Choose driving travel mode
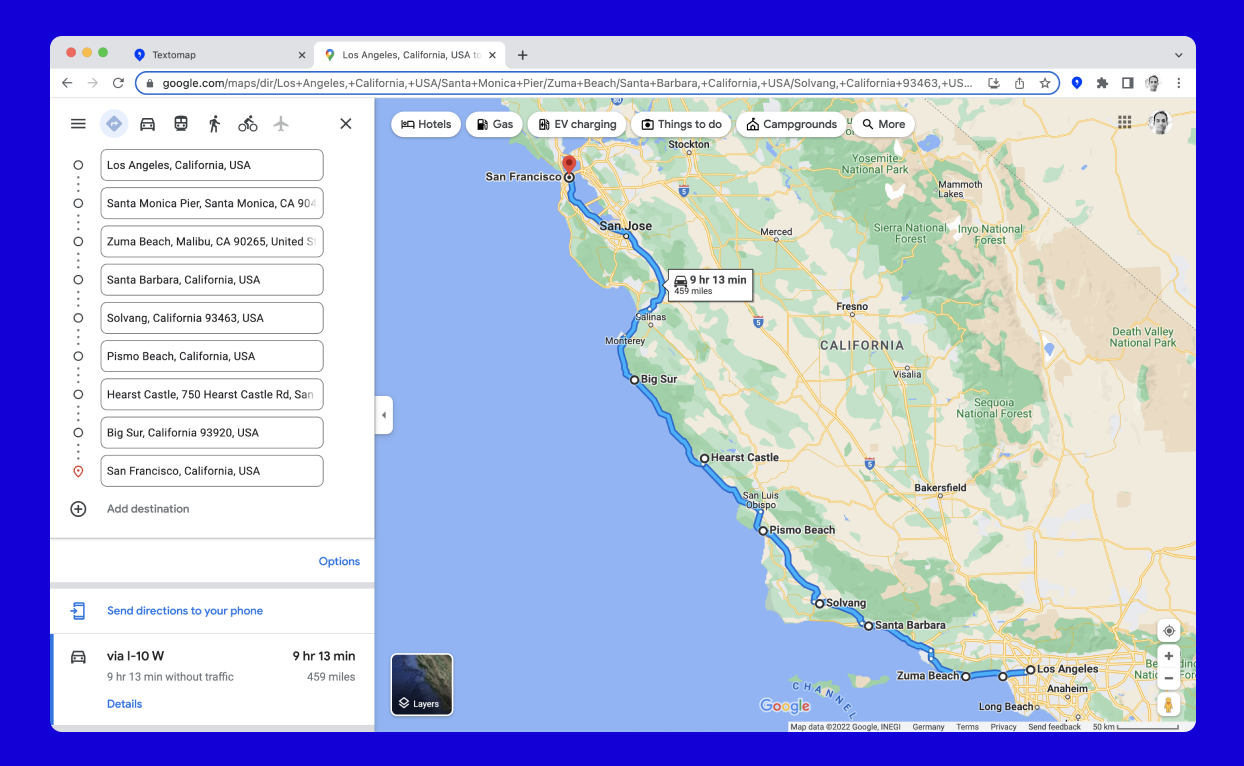Viewport: 1244px width, 766px height. tap(147, 124)
